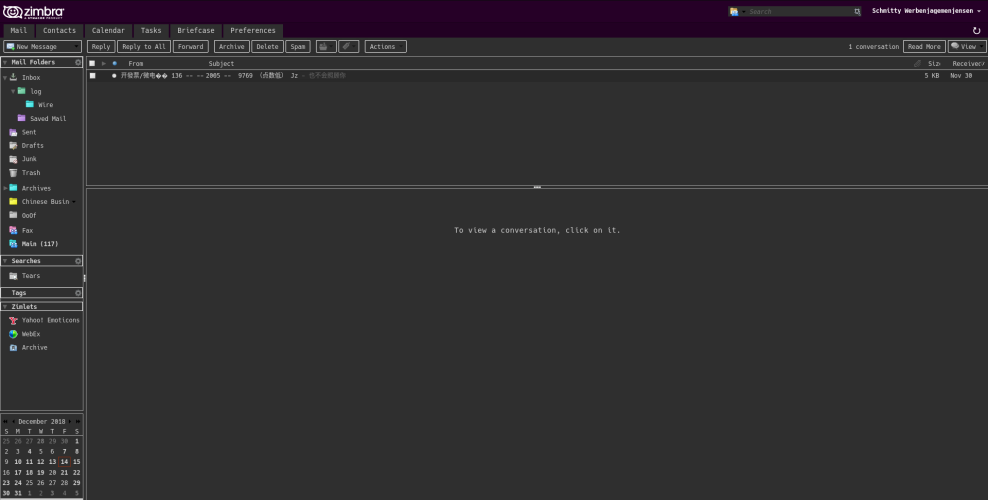Open the Actions dropdown menu
Image resolution: width=988 pixels, height=500 pixels.
386,47
